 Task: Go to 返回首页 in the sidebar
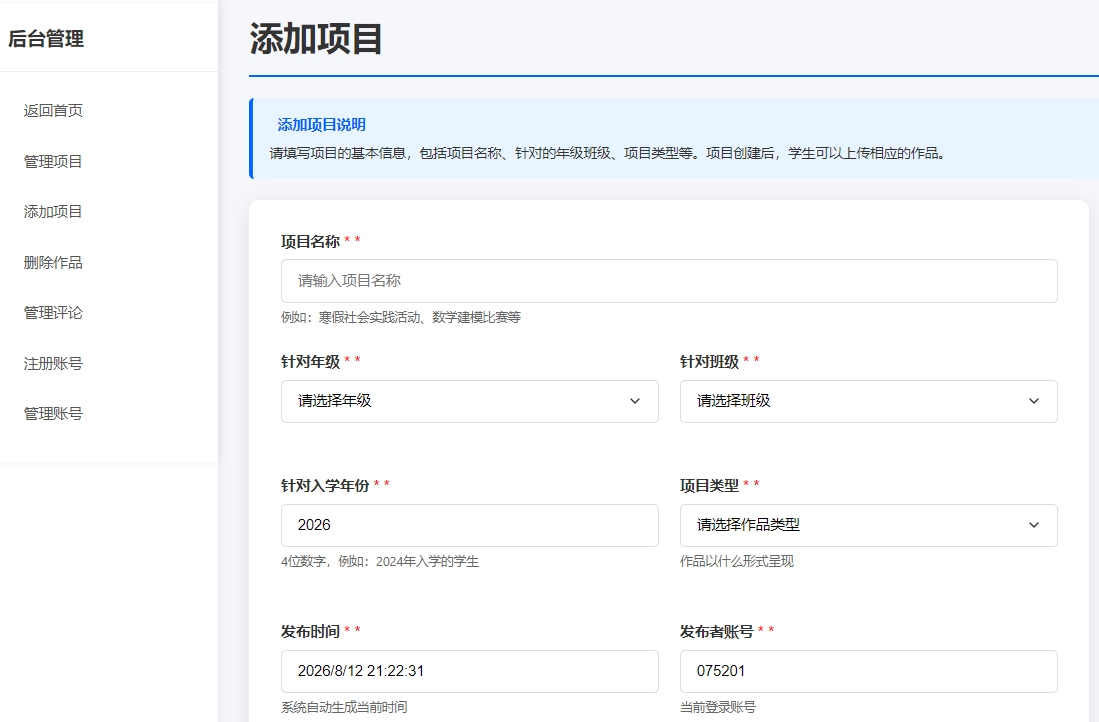[53, 111]
